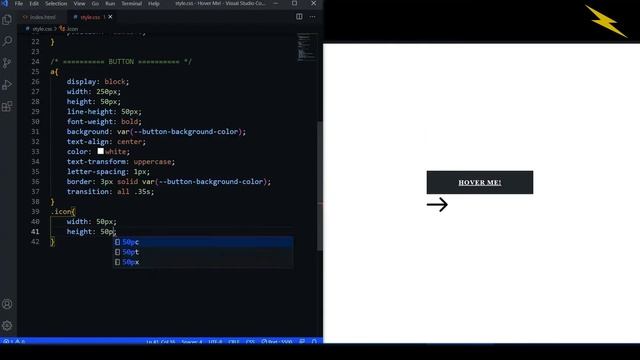Click line number 25
The height and width of the screenshot is (360, 640).
tap(35, 72)
